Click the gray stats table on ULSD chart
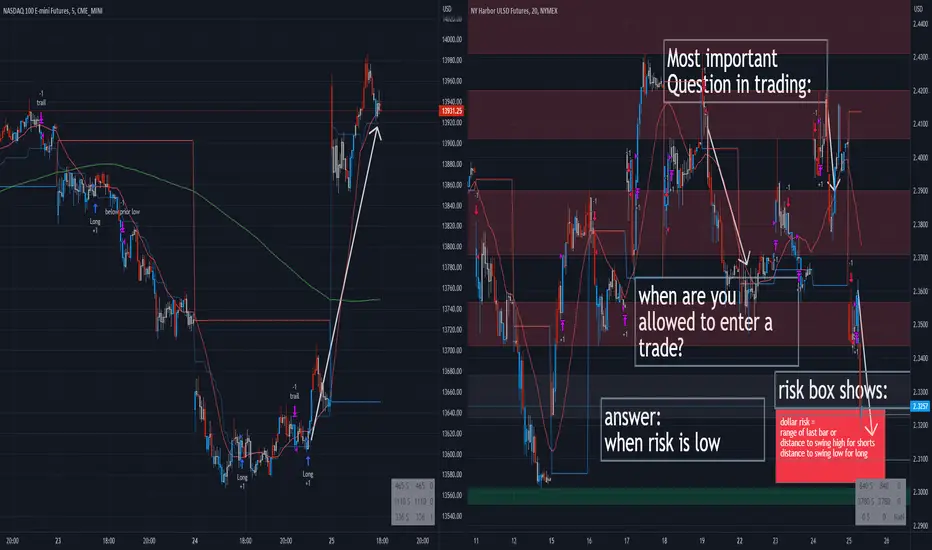The width and height of the screenshot is (932, 550). (880, 502)
